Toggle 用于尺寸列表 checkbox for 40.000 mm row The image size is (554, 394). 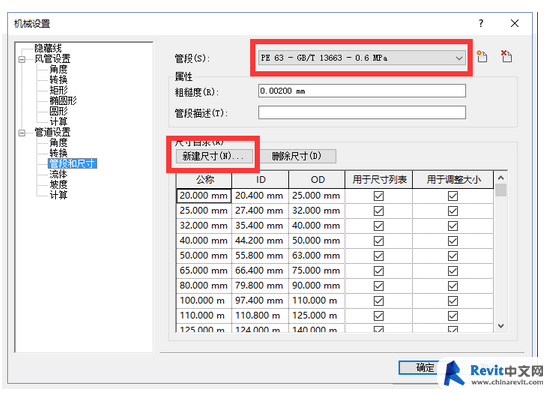[379, 241]
